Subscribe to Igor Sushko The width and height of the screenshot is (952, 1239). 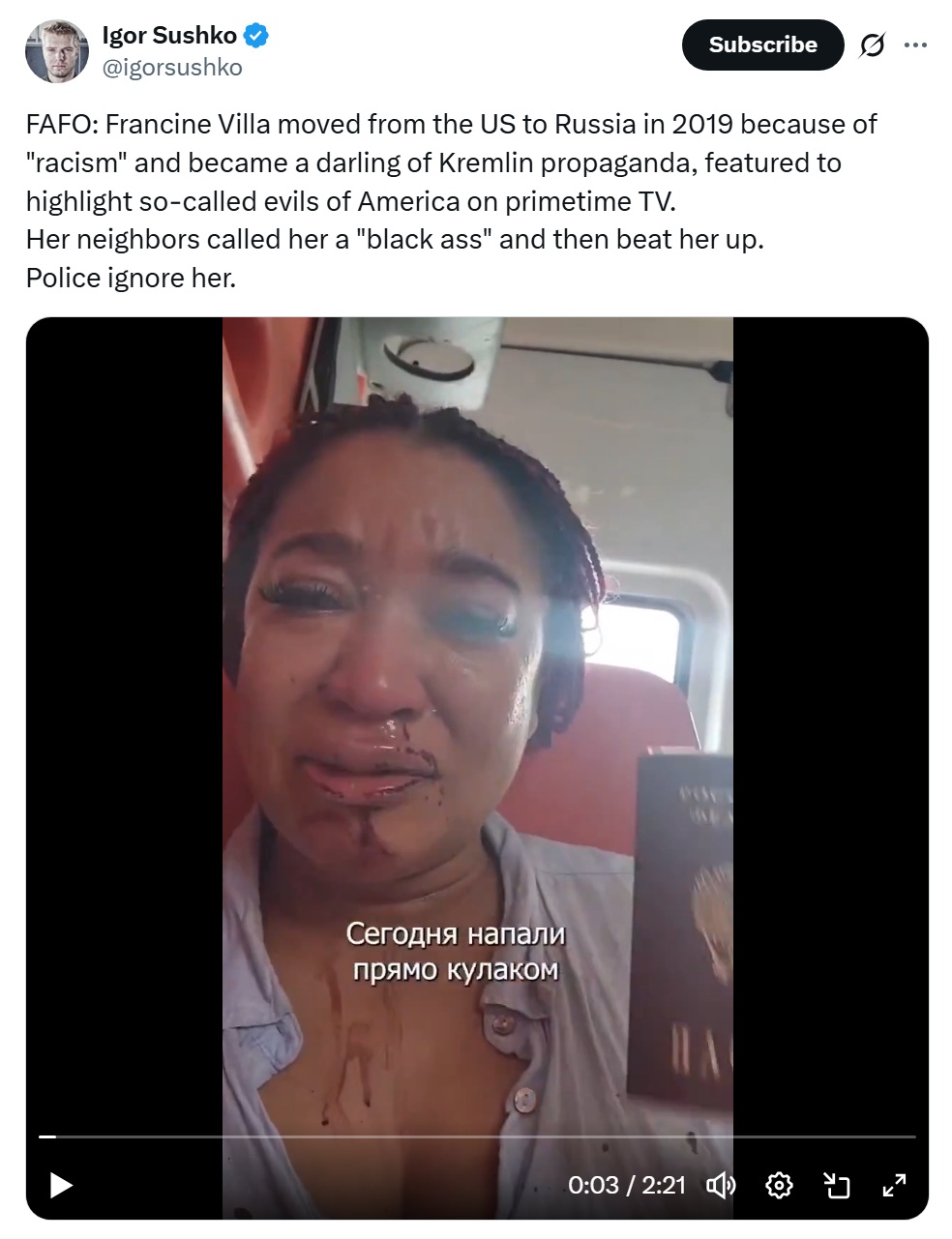(762, 44)
